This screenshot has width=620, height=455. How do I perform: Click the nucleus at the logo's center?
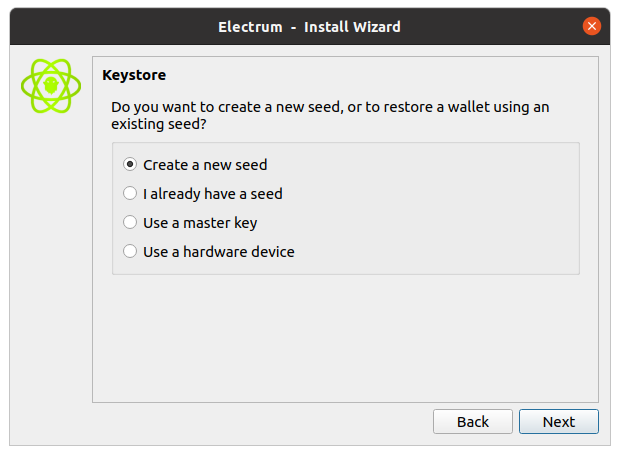pos(51,86)
